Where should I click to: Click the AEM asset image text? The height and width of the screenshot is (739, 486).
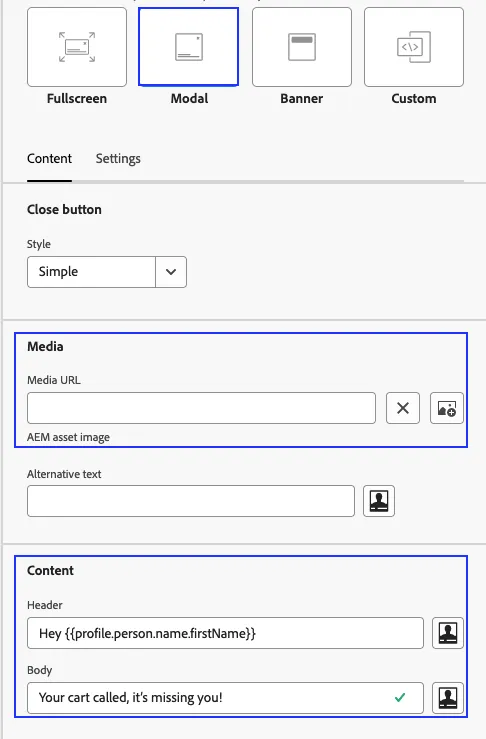tap(68, 437)
